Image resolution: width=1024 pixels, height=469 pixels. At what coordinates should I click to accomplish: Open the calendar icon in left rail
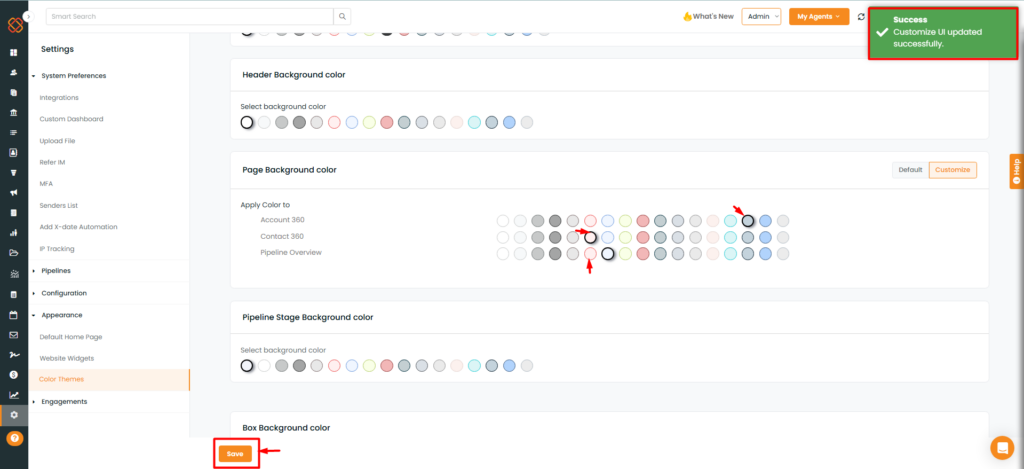coord(14,315)
